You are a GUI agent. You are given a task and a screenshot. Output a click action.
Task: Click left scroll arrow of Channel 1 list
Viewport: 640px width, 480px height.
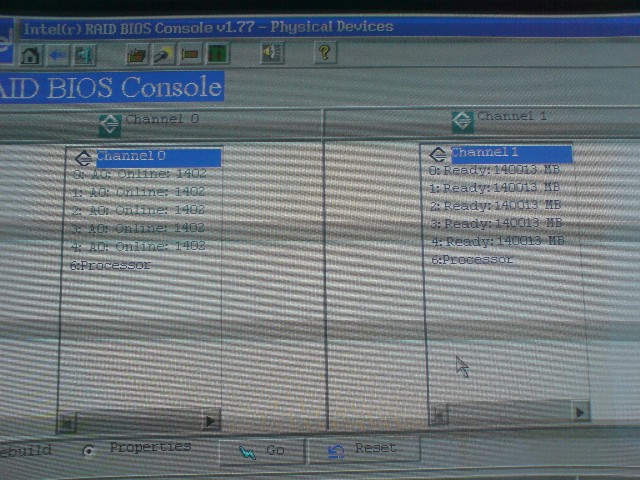coord(439,416)
